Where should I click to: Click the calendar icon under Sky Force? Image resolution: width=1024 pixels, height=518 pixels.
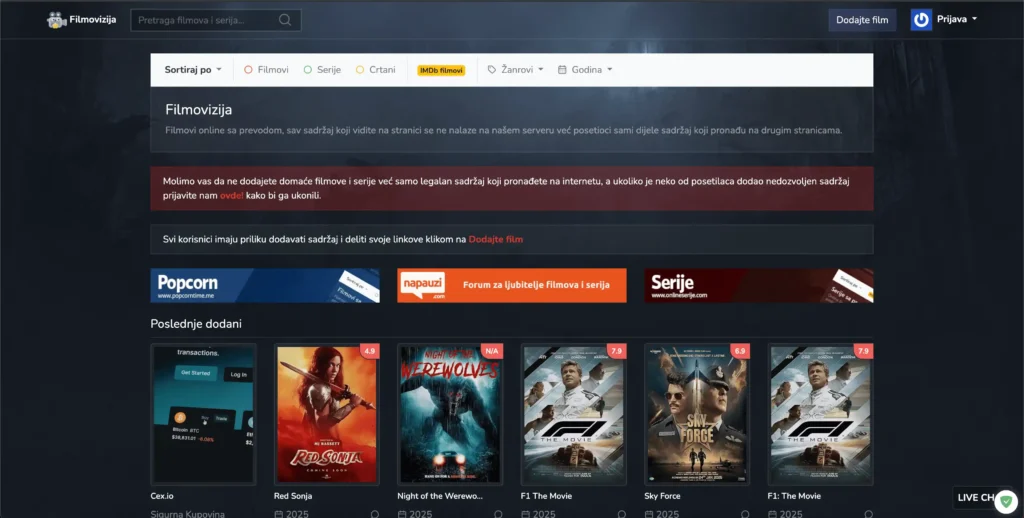click(649, 514)
